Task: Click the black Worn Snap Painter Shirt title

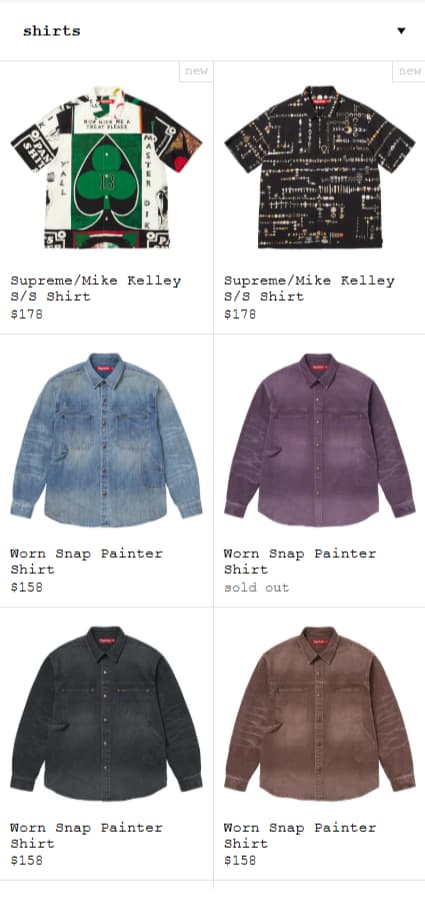Action: point(86,835)
